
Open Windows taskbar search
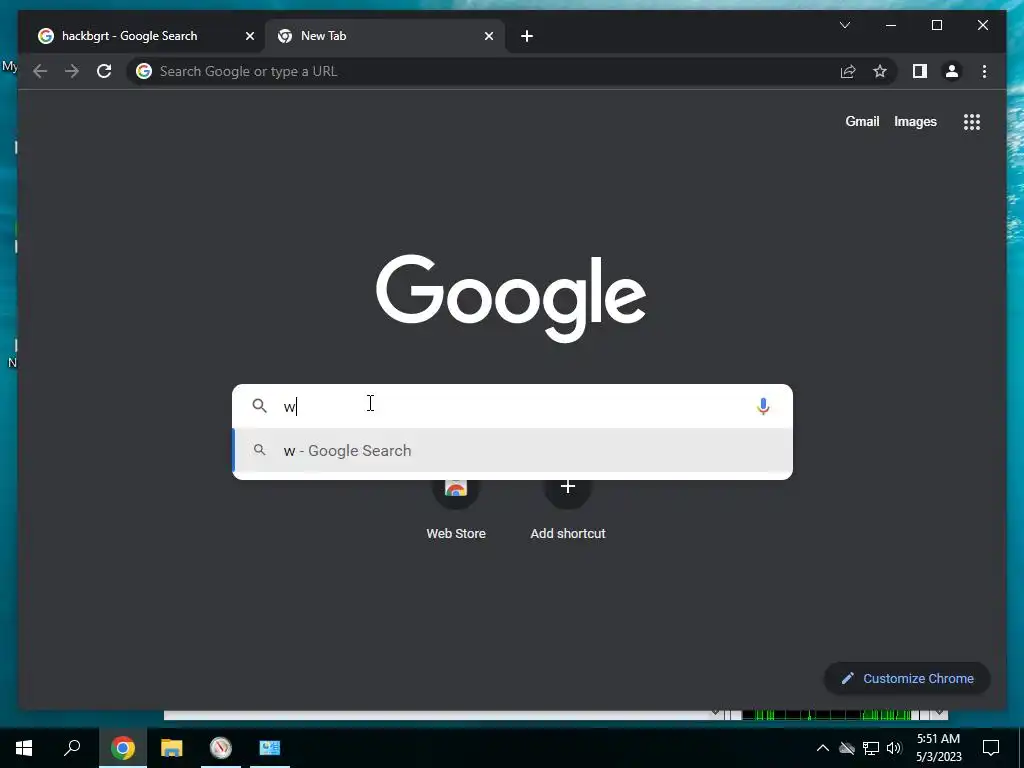click(x=72, y=748)
